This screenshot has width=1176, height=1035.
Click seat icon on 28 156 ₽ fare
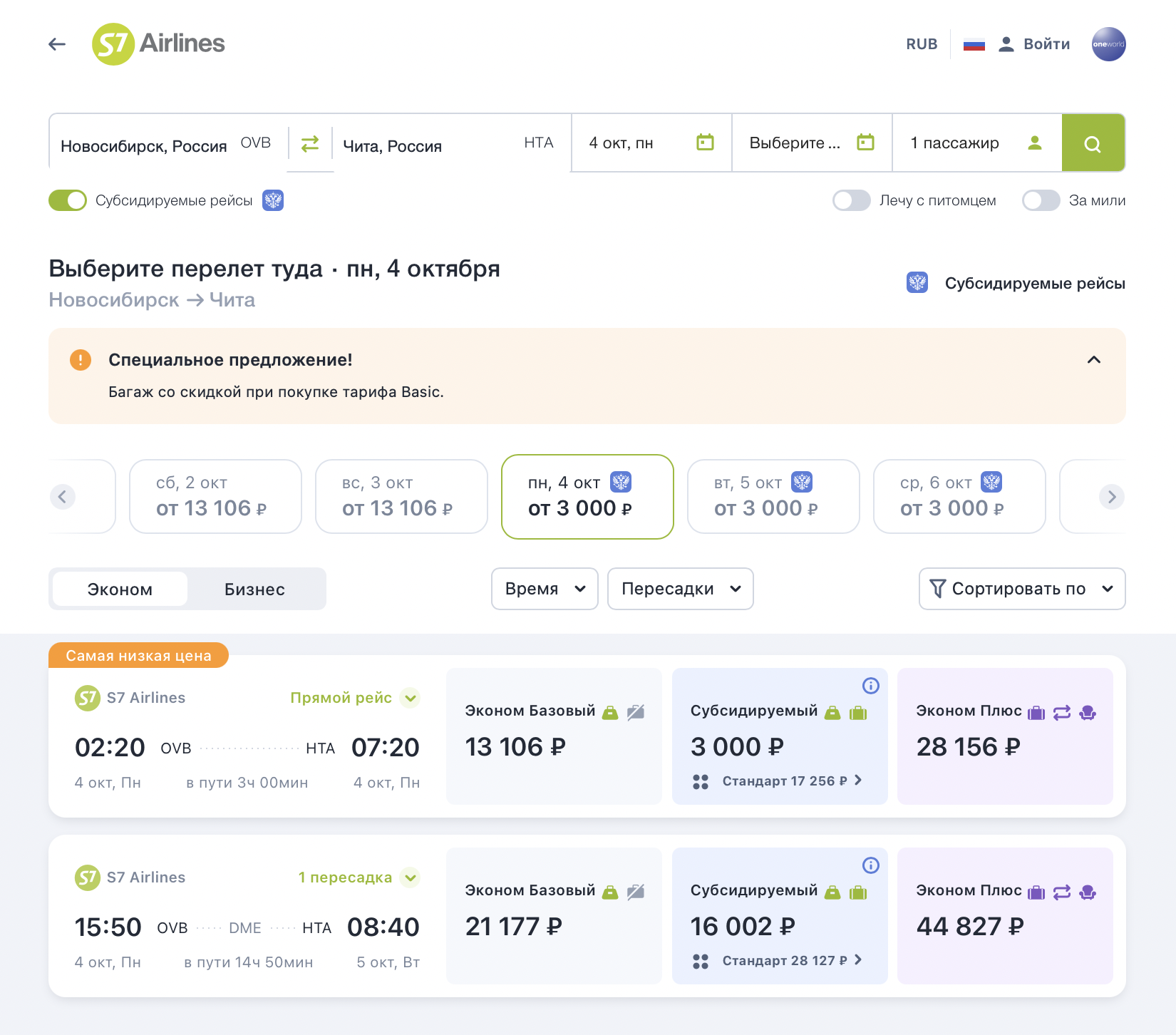coord(1088,712)
